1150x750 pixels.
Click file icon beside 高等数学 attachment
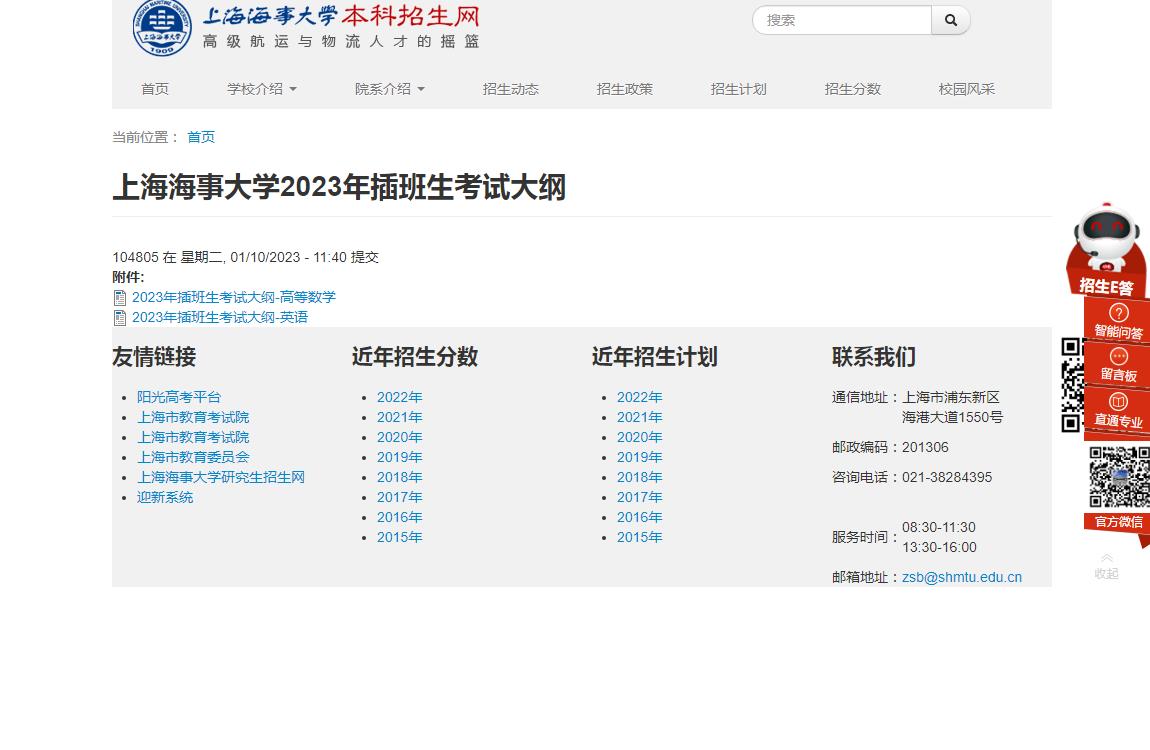(x=120, y=298)
